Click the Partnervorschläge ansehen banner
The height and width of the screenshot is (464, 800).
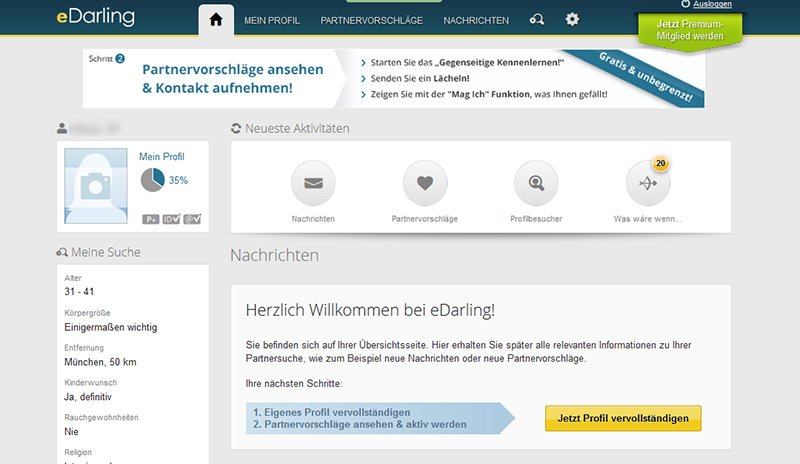pyautogui.click(x=233, y=79)
